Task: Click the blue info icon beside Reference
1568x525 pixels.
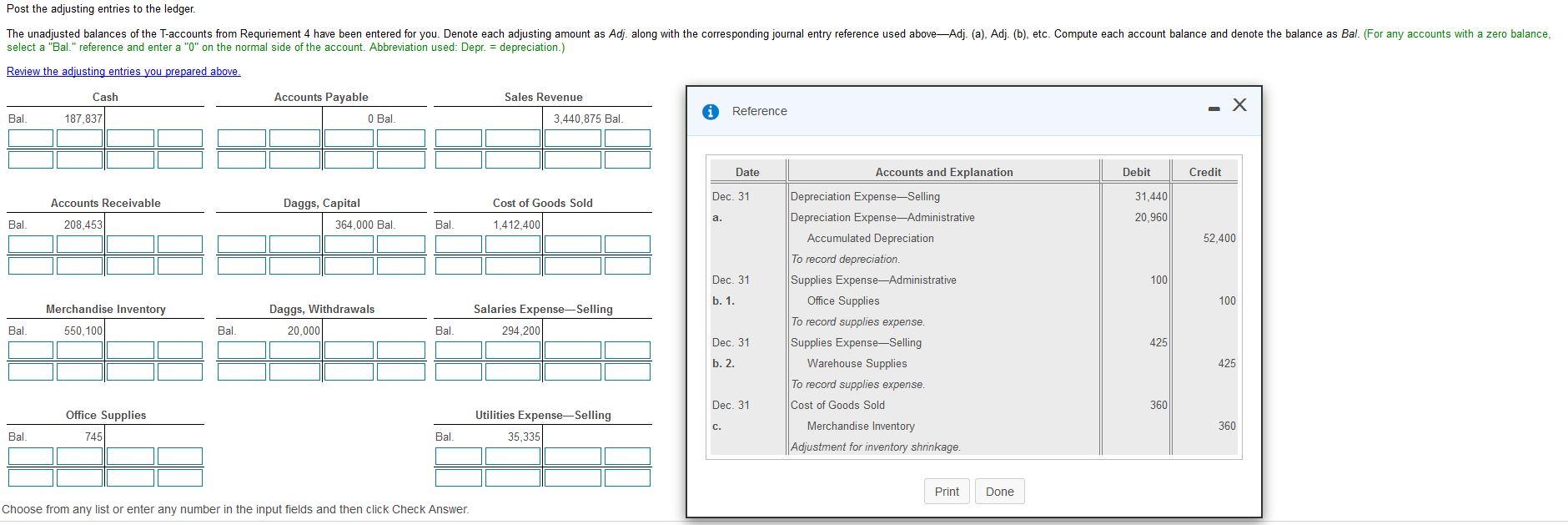Action: click(711, 111)
